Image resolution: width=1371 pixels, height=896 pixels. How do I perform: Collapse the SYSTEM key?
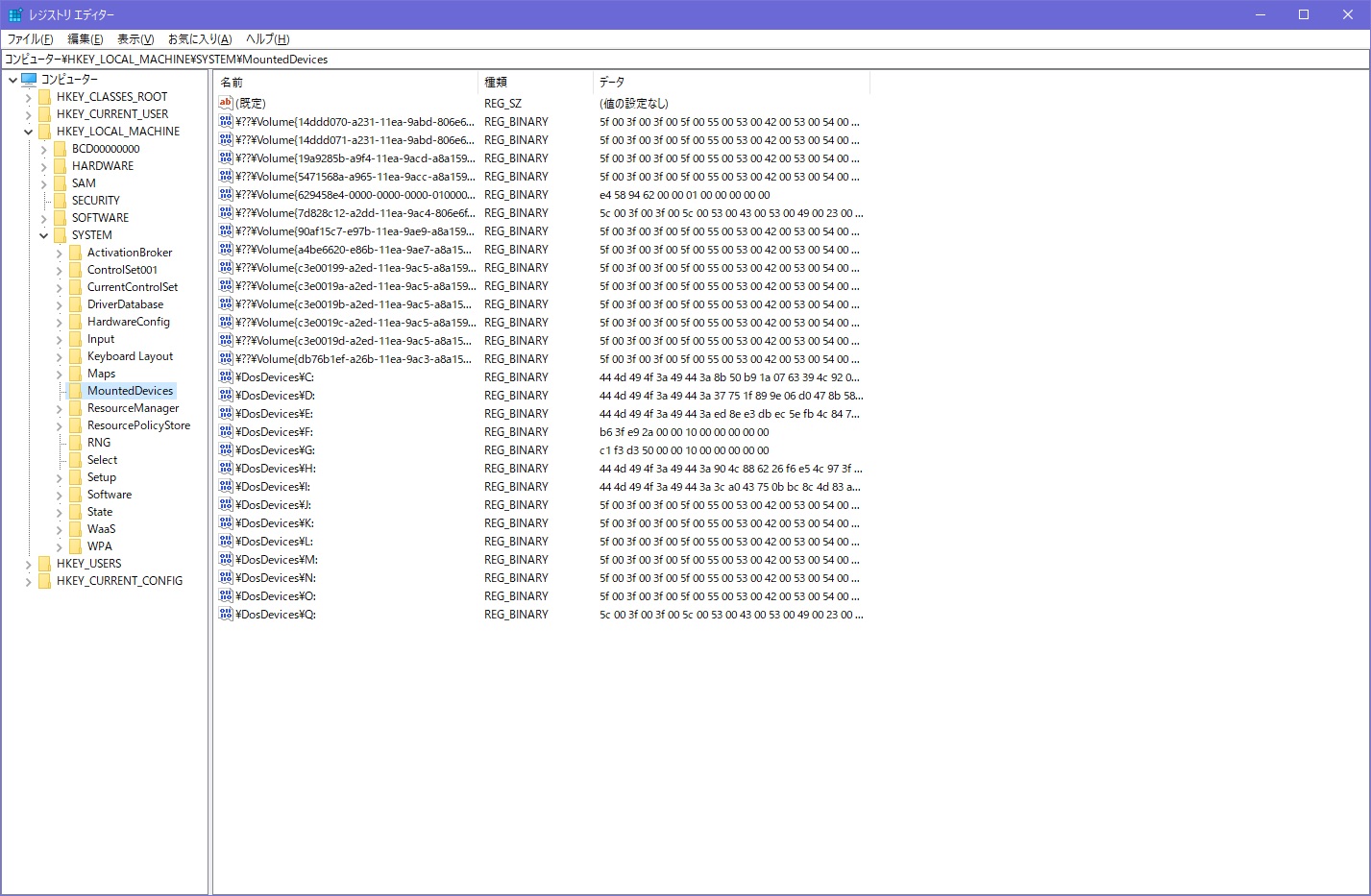(x=43, y=235)
